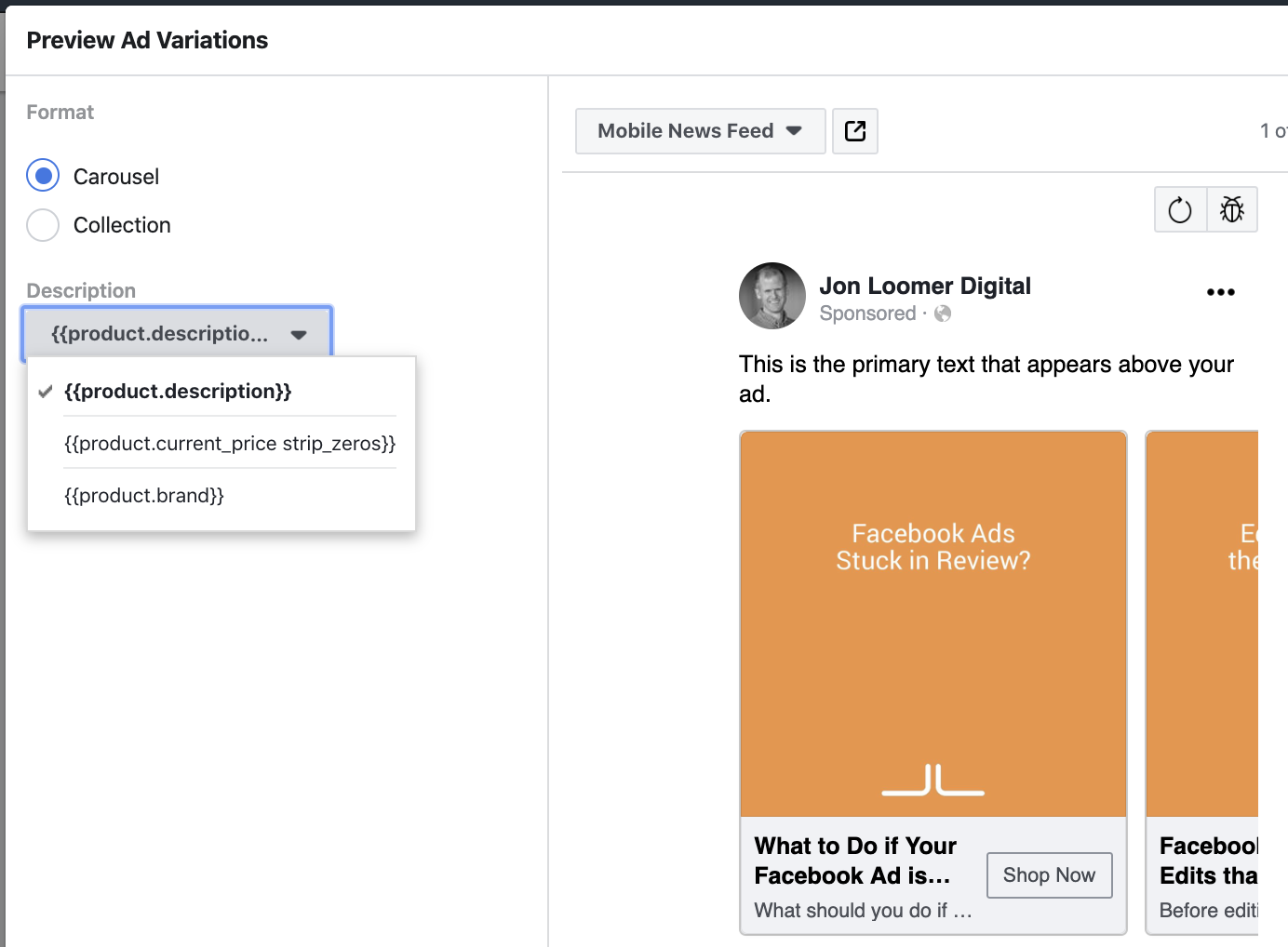Click the Shop Now button
1288x947 pixels.
click(1049, 875)
